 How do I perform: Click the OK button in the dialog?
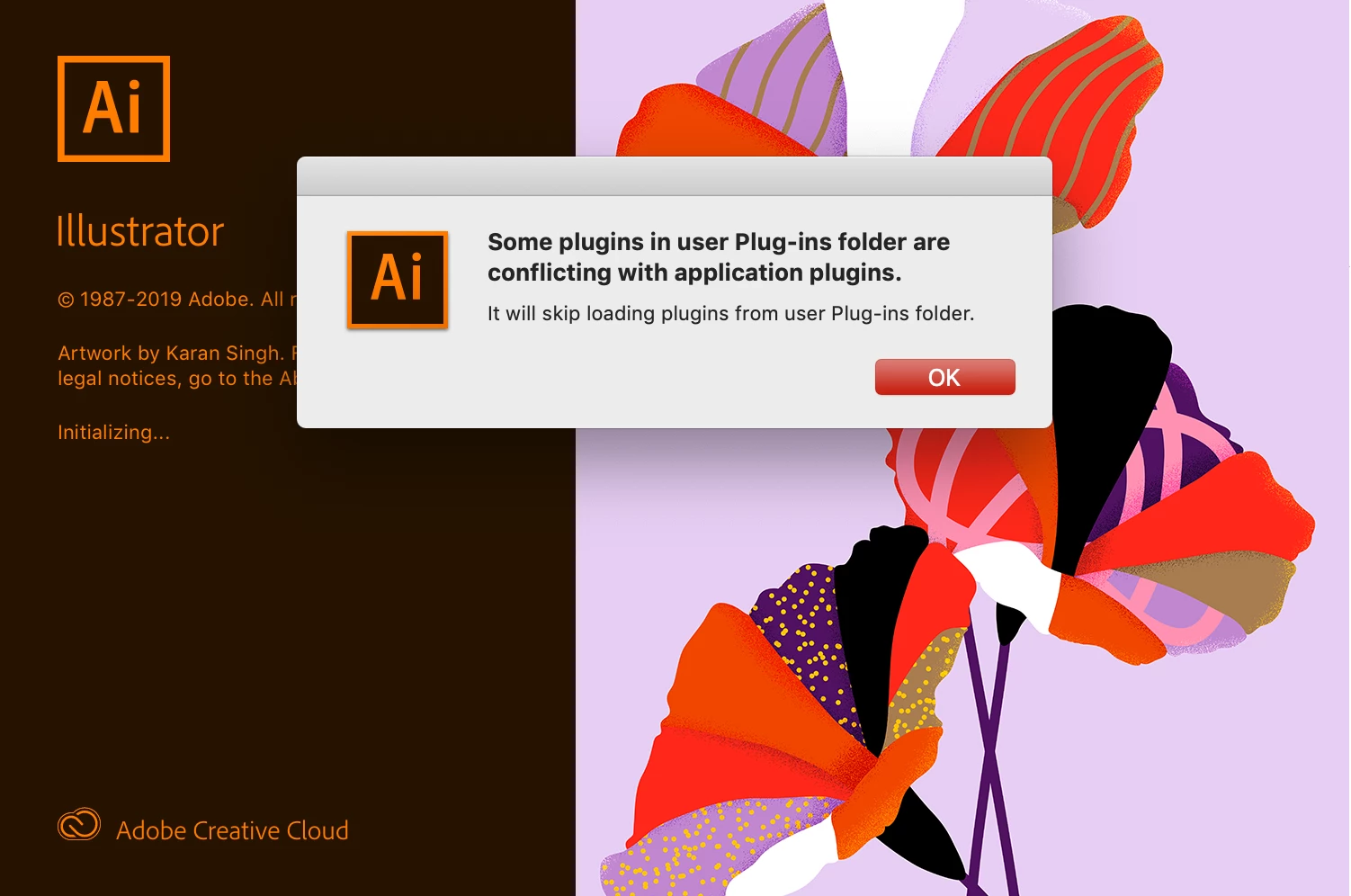pos(944,377)
